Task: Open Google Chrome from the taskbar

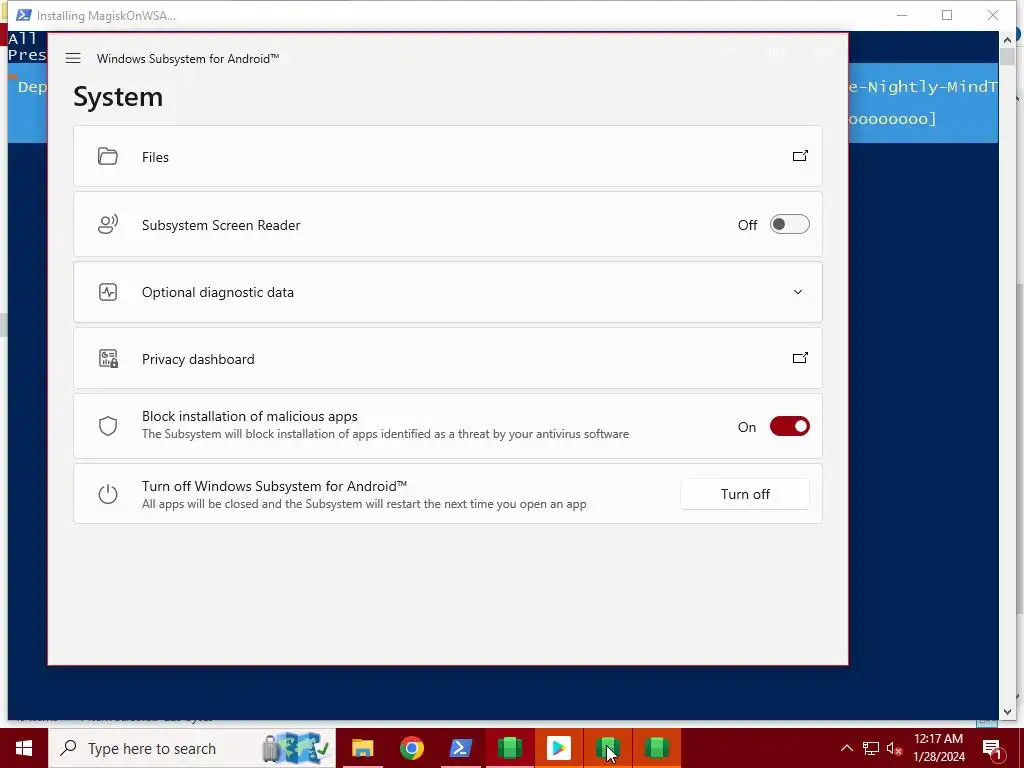Action: click(x=411, y=748)
